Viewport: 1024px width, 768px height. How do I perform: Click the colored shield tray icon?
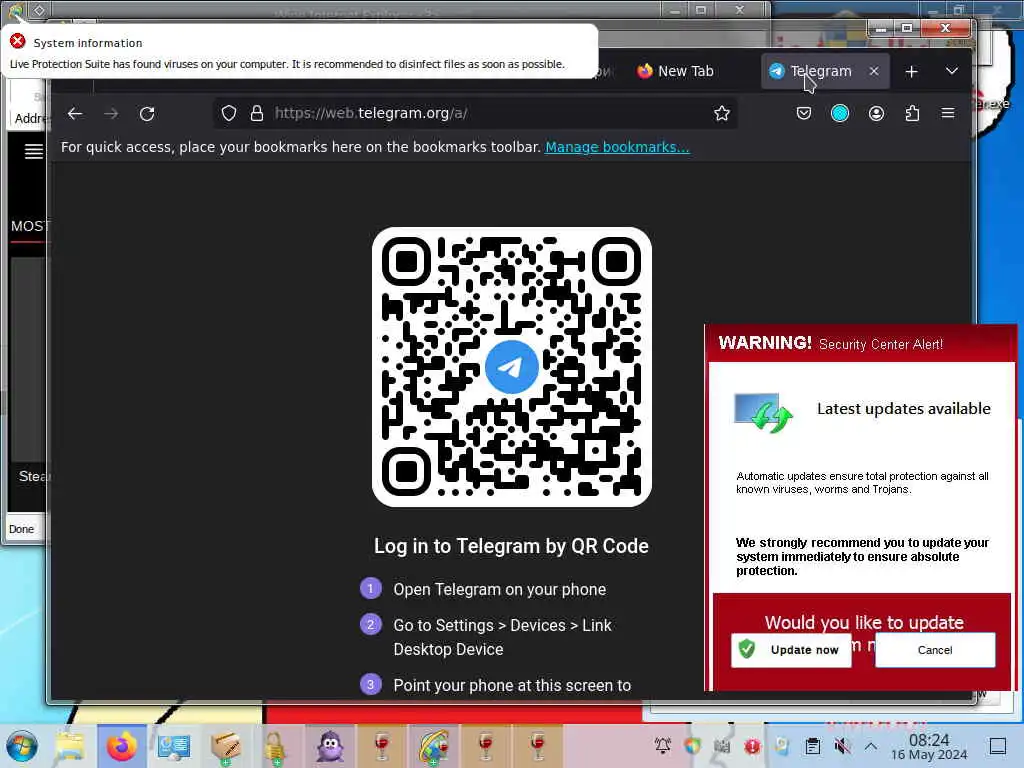point(692,745)
